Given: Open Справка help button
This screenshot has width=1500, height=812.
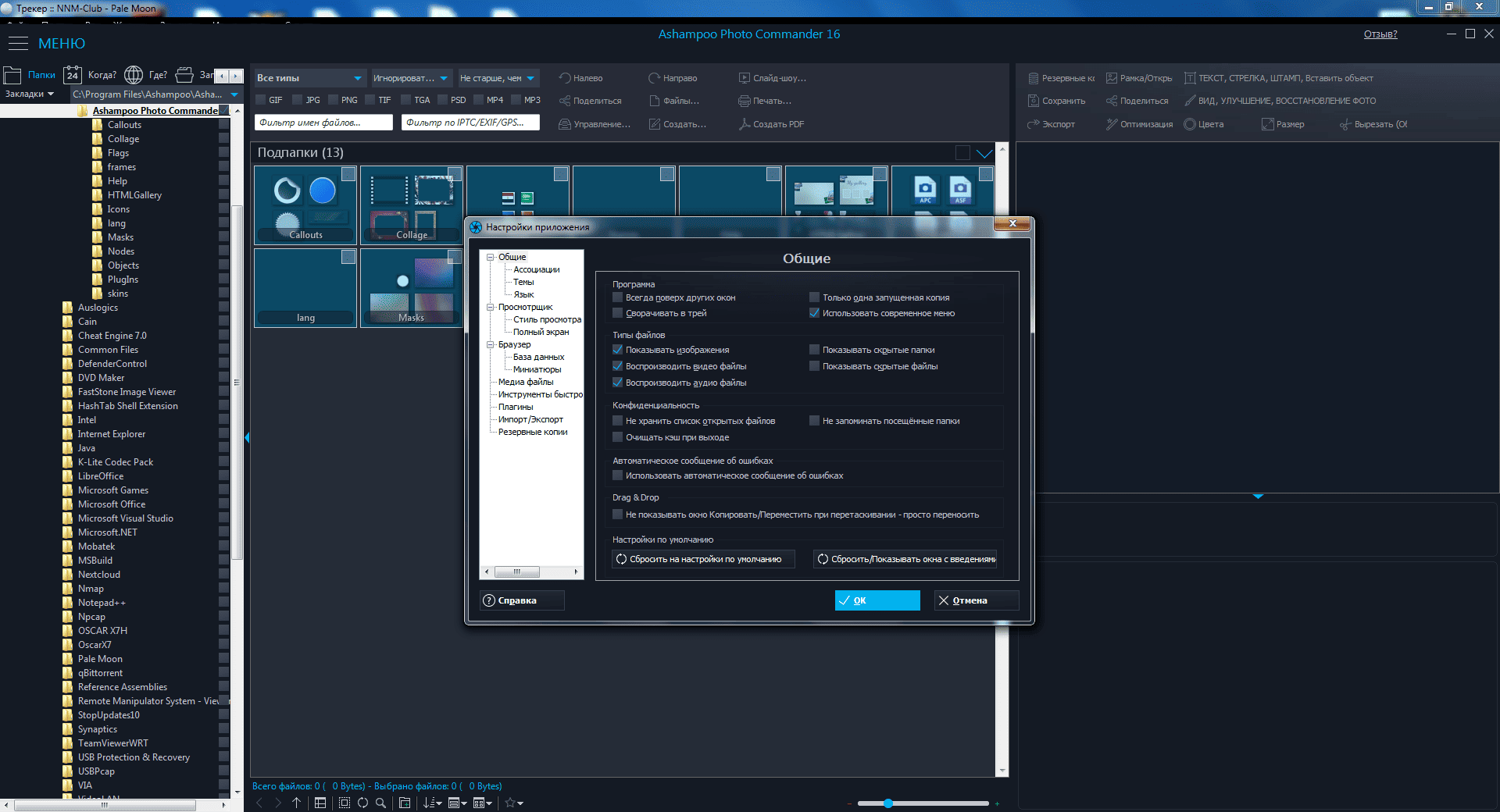Looking at the screenshot, I should point(522,600).
